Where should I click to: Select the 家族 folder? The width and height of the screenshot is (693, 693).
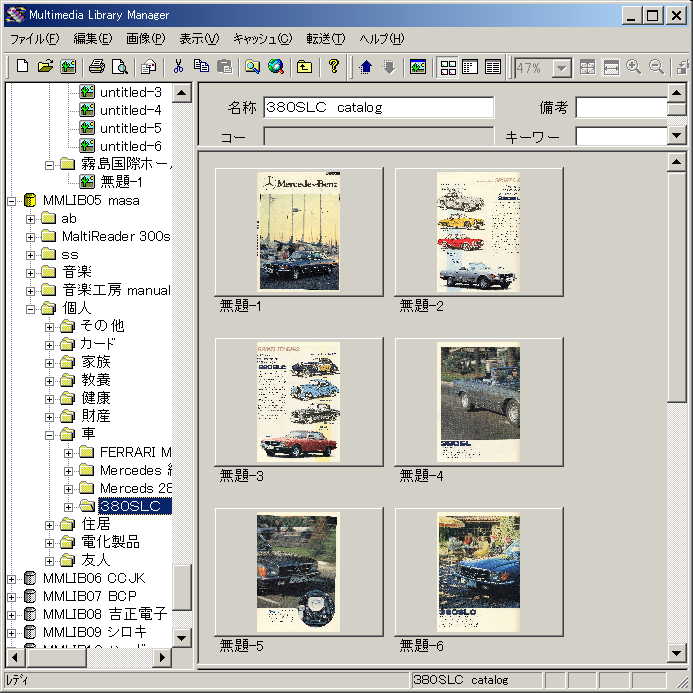95,362
